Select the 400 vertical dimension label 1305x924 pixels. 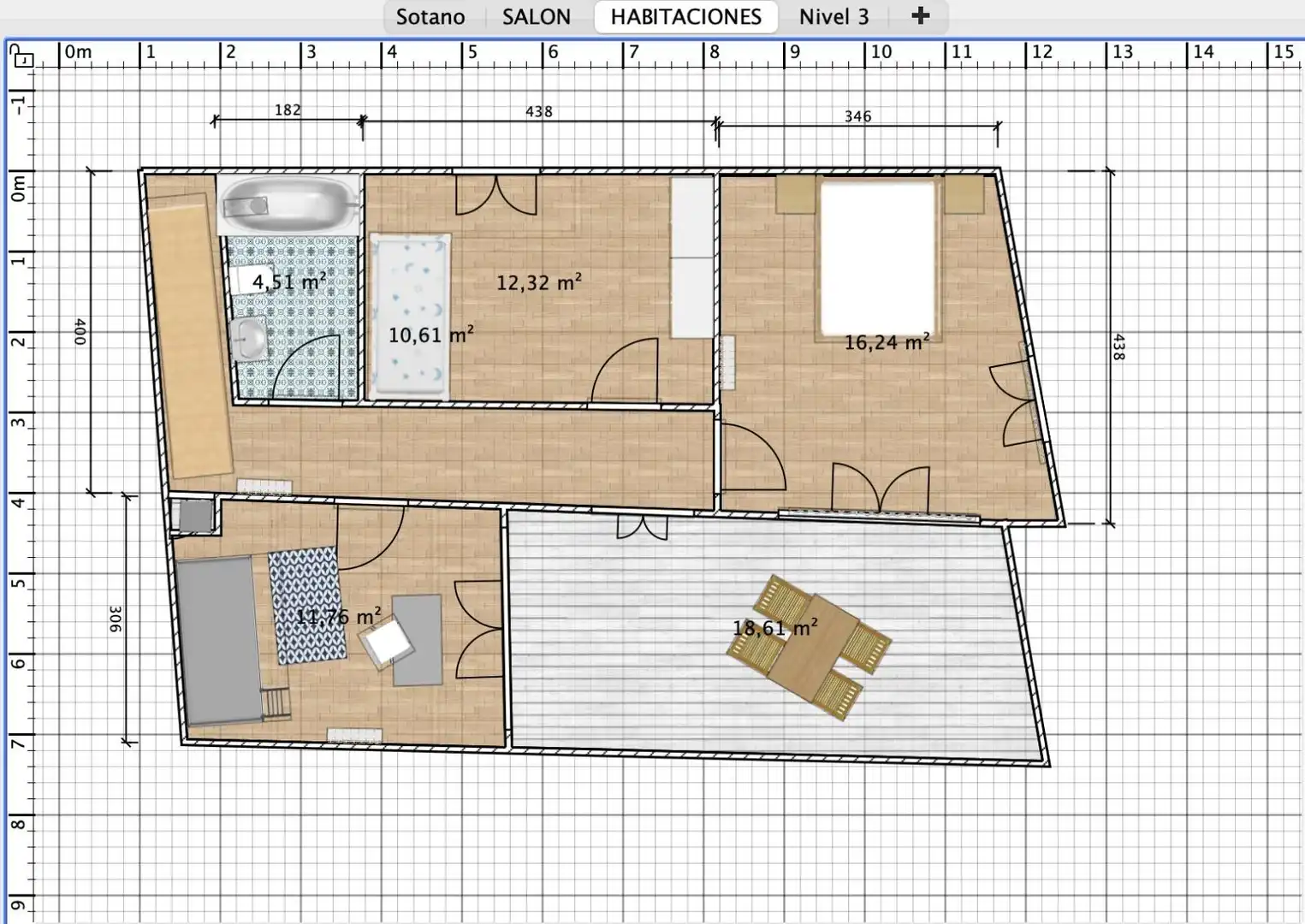click(80, 332)
